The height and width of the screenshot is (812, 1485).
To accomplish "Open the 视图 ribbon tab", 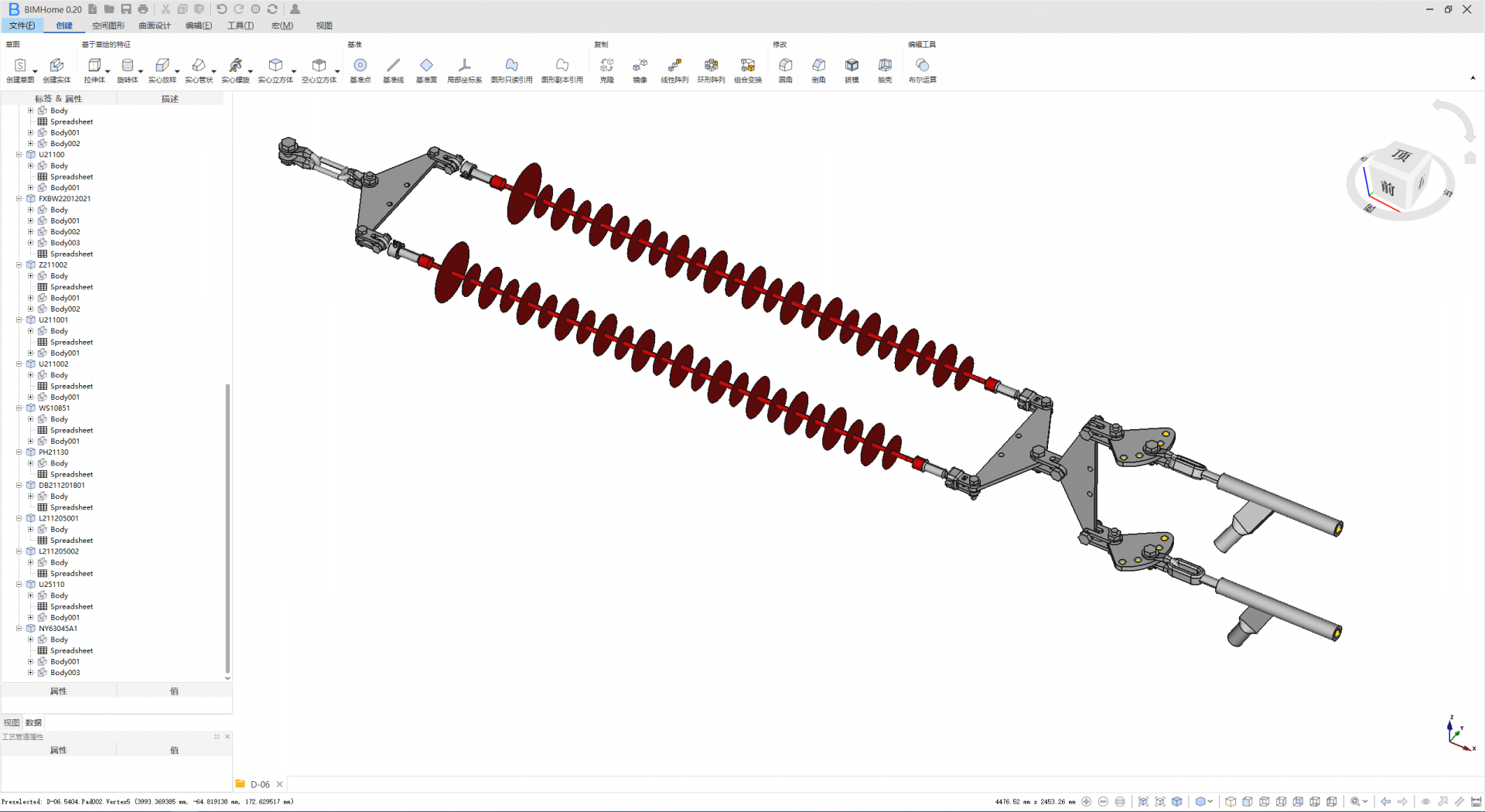I will click(324, 26).
